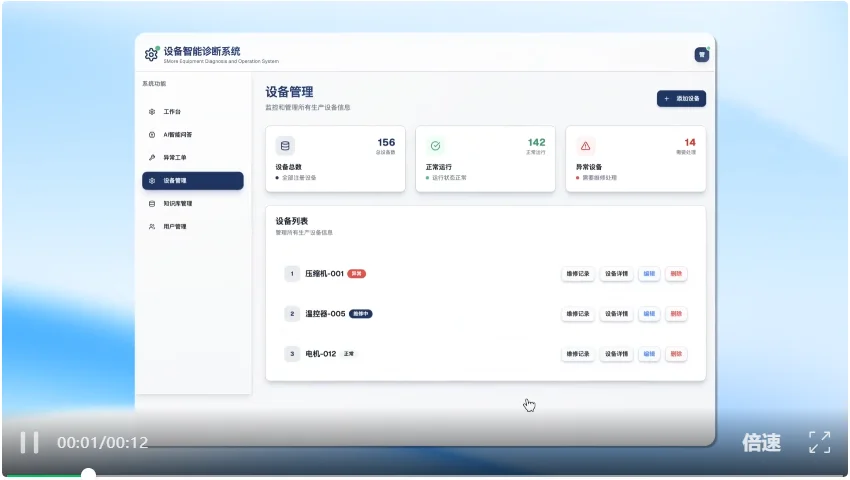Click the 设备列表 section heading
The height and width of the screenshot is (480, 850).
(x=292, y=221)
